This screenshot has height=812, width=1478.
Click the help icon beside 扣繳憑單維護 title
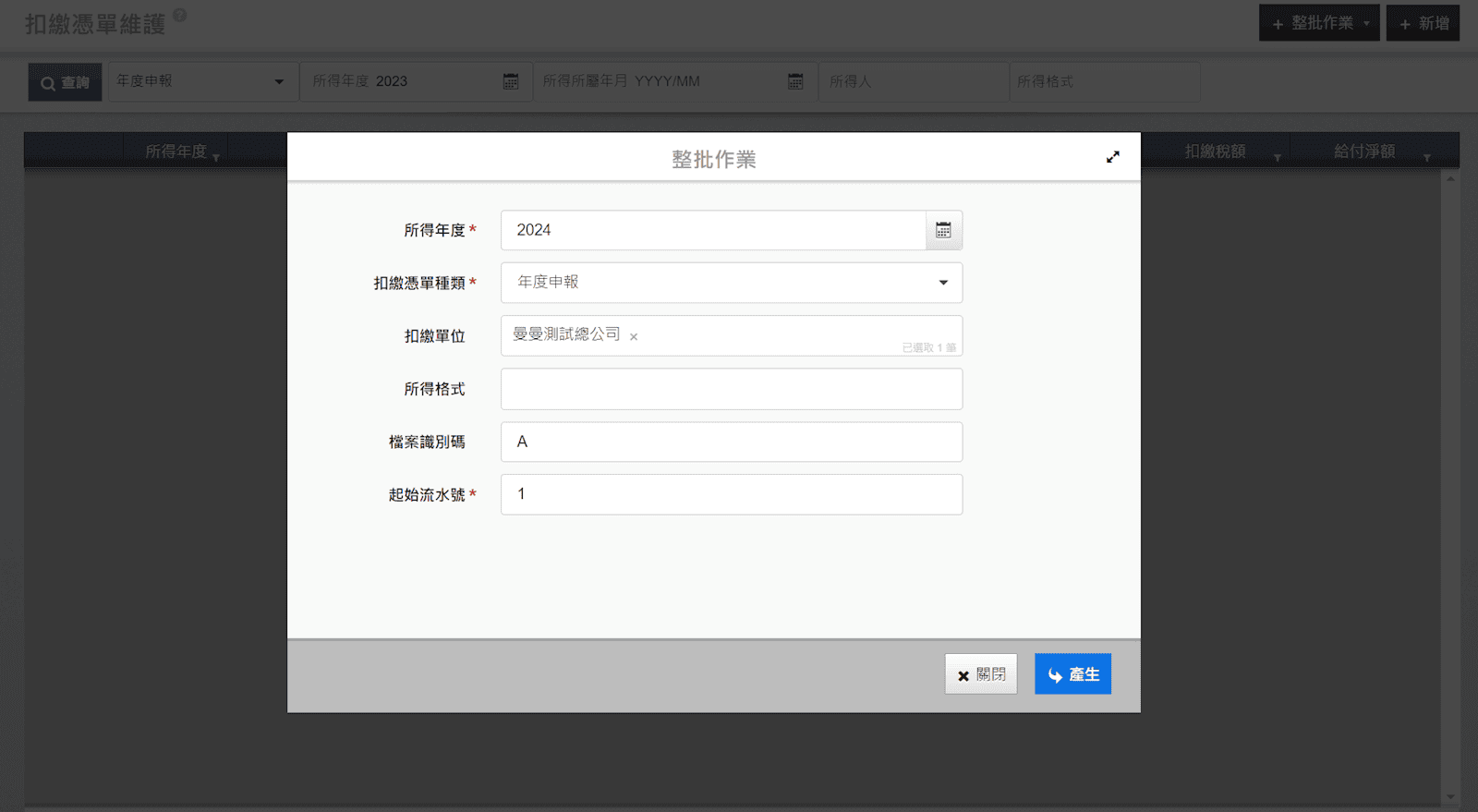(180, 15)
